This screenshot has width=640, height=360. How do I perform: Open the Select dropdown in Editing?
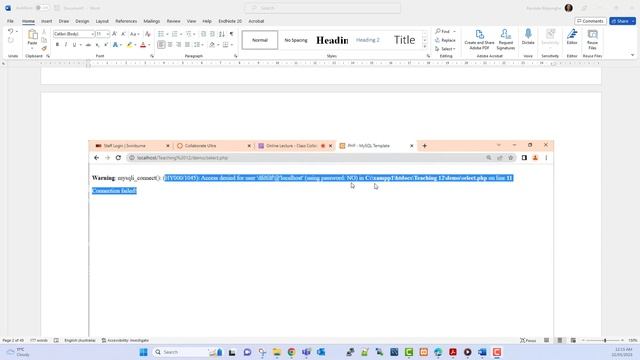[445, 49]
